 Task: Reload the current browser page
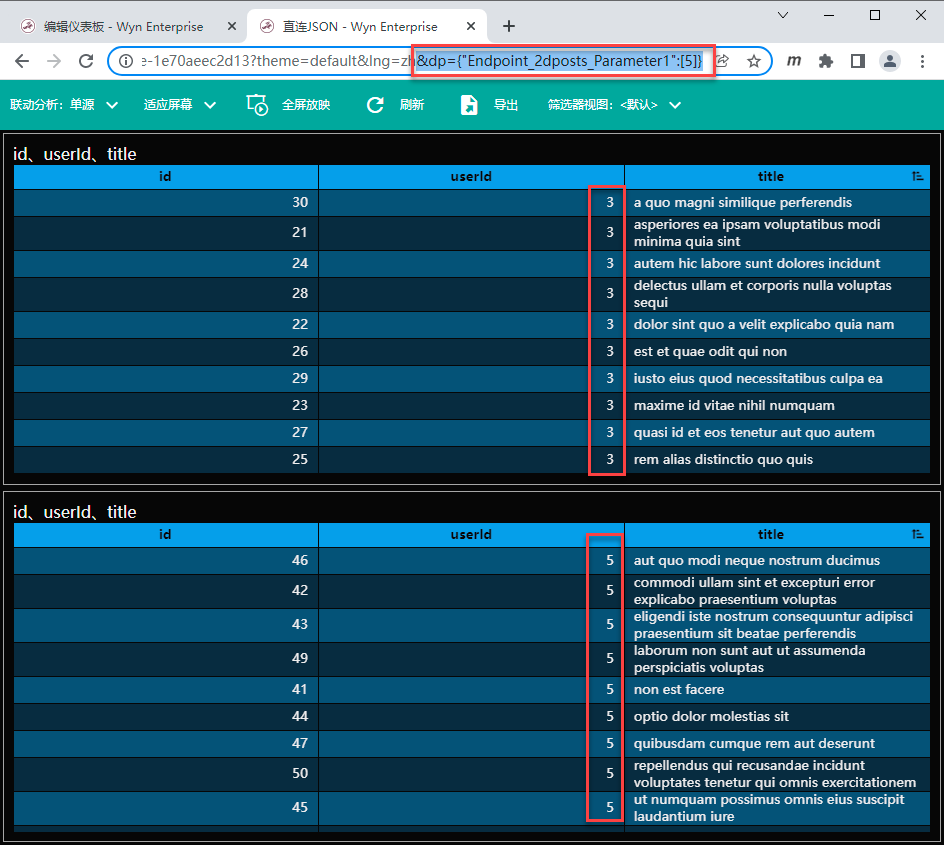[86, 61]
